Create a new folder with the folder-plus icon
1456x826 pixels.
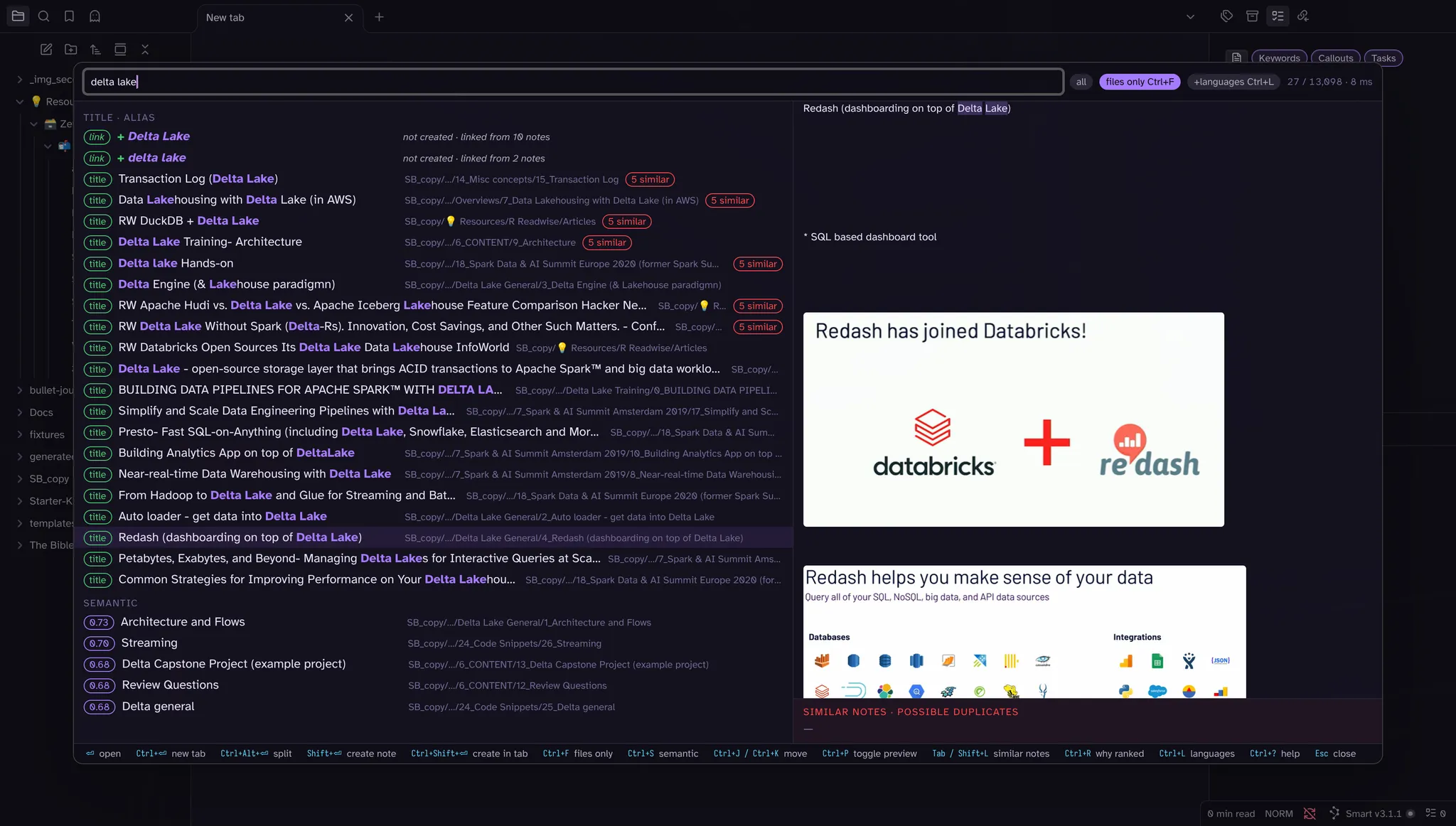pos(71,49)
